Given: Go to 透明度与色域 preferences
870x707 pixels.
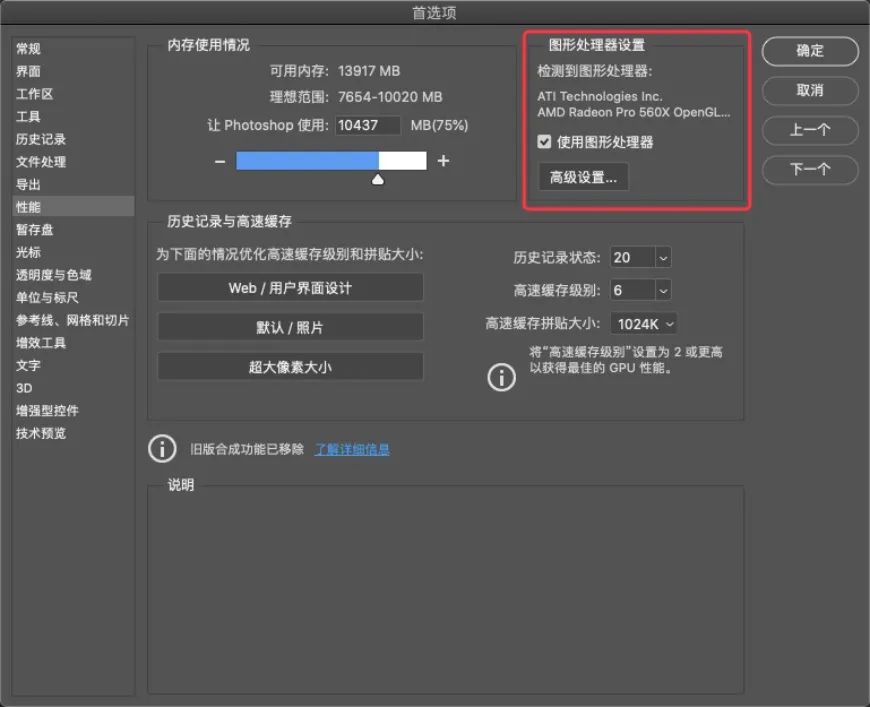Looking at the screenshot, I should click(x=73, y=275).
